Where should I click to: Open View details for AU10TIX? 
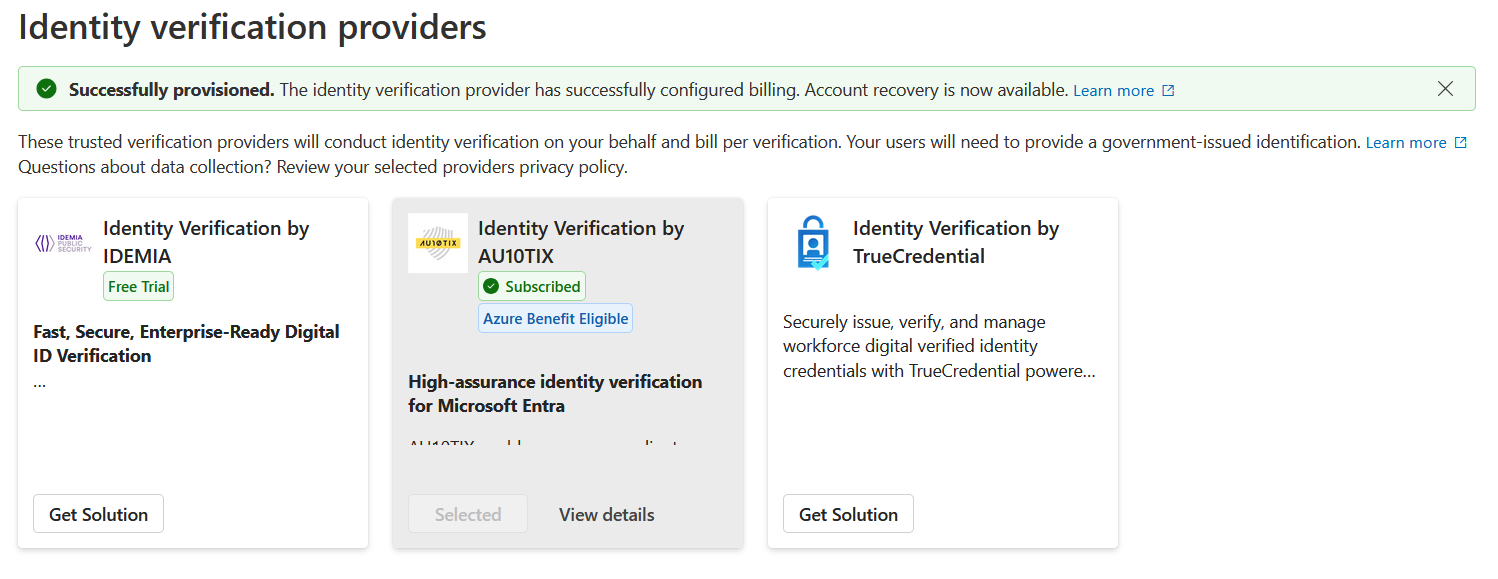606,514
